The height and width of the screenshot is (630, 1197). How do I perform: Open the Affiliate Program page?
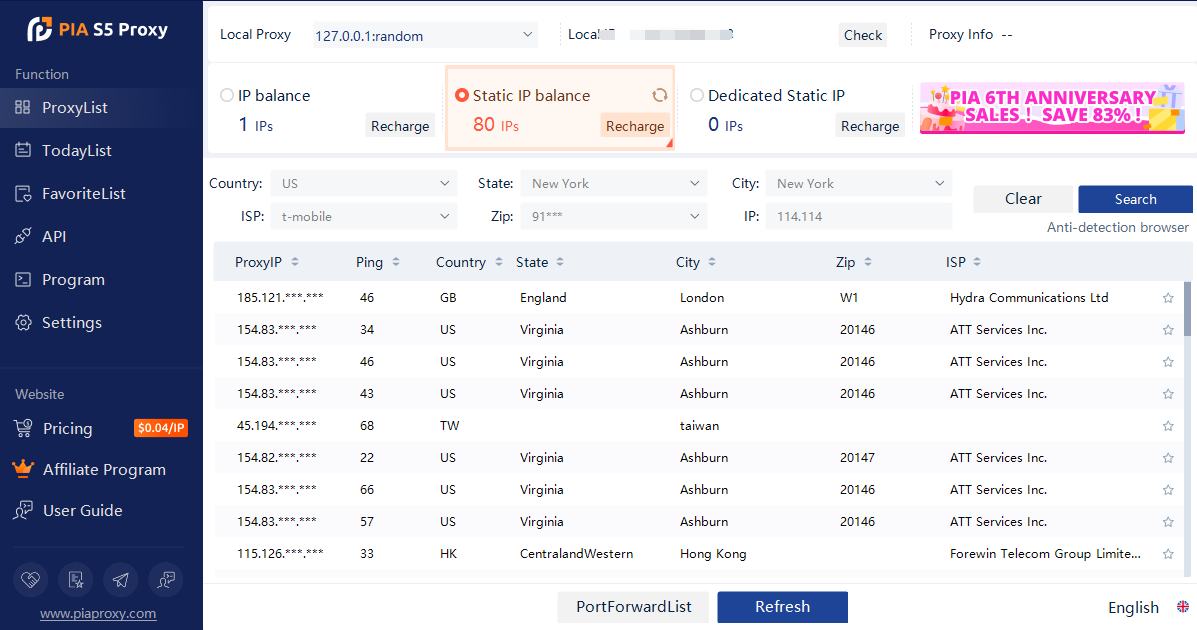pos(89,470)
